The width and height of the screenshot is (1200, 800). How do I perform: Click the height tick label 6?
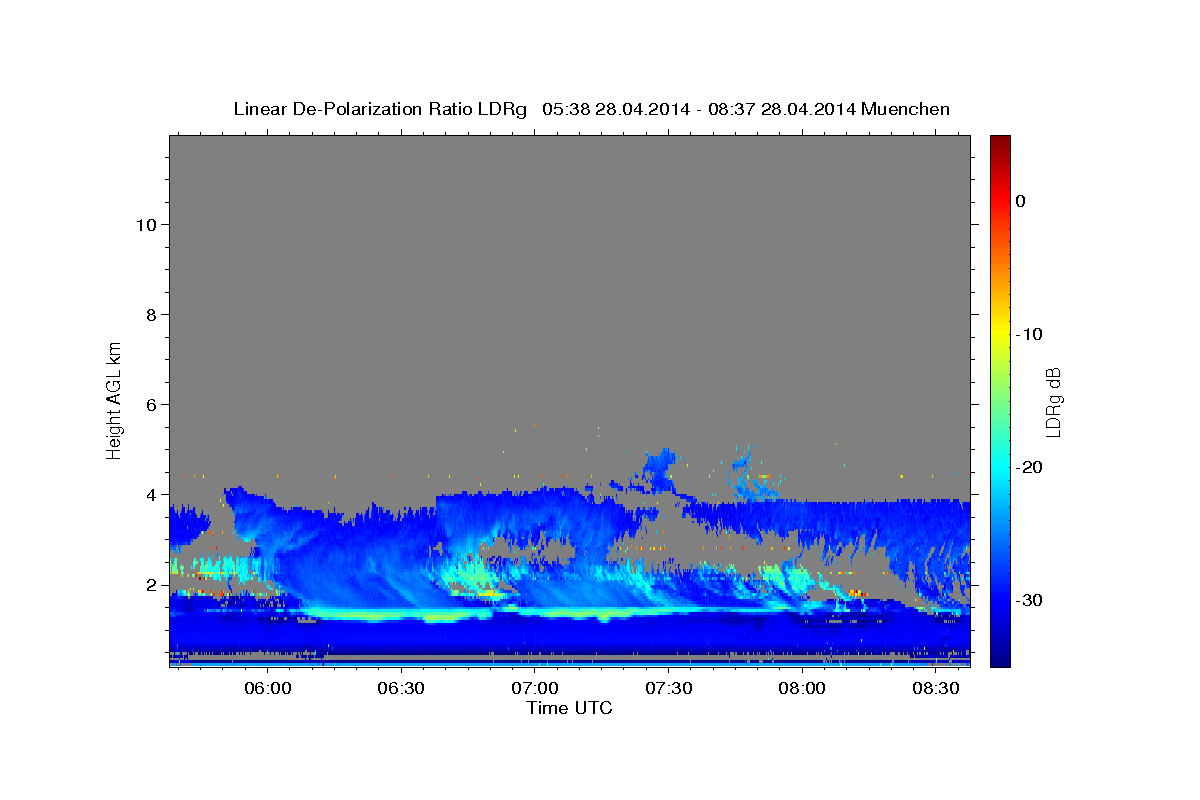[152, 404]
